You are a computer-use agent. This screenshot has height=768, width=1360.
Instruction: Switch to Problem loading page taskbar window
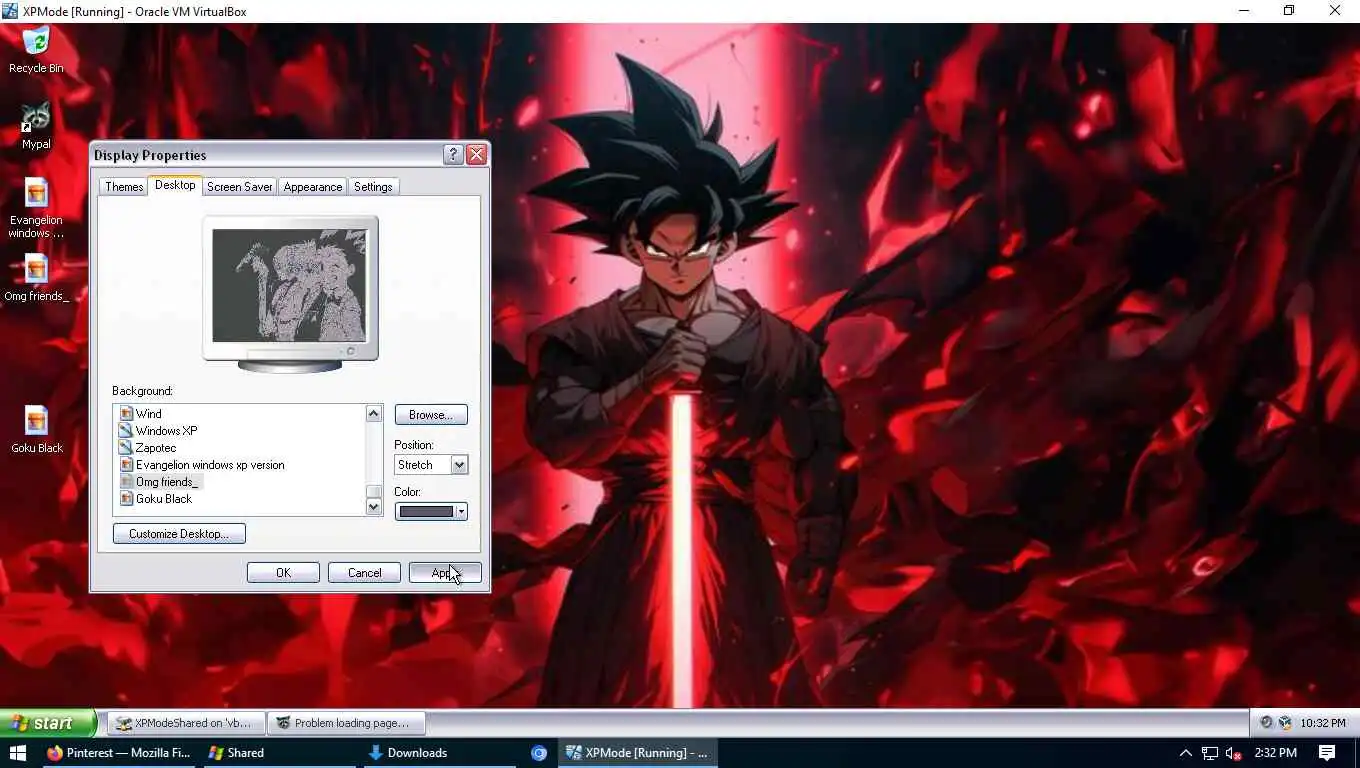[x=346, y=723]
